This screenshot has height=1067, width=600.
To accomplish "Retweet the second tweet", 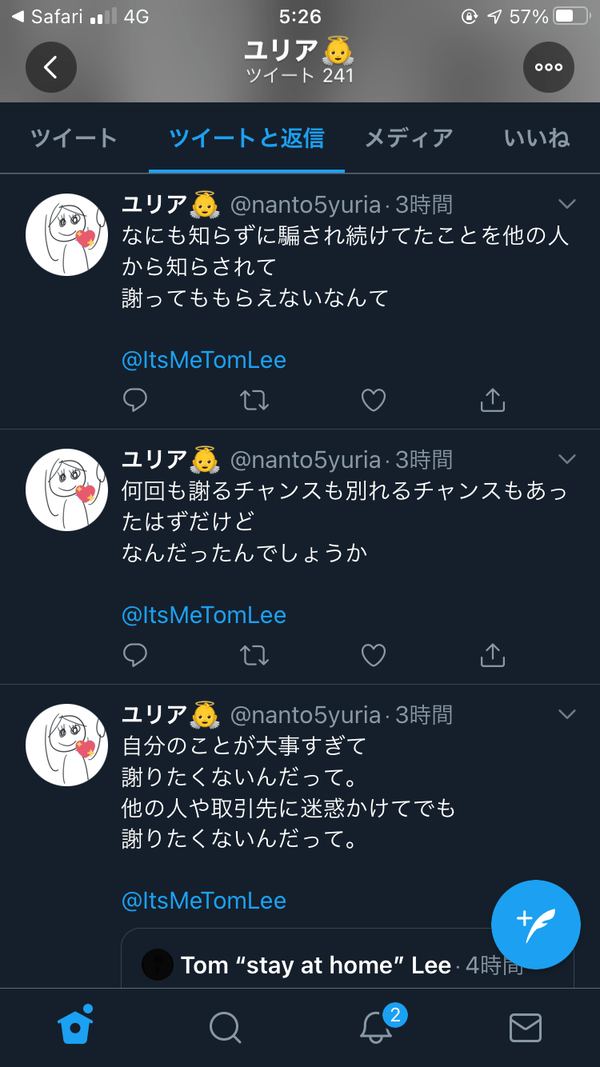I will tap(254, 655).
